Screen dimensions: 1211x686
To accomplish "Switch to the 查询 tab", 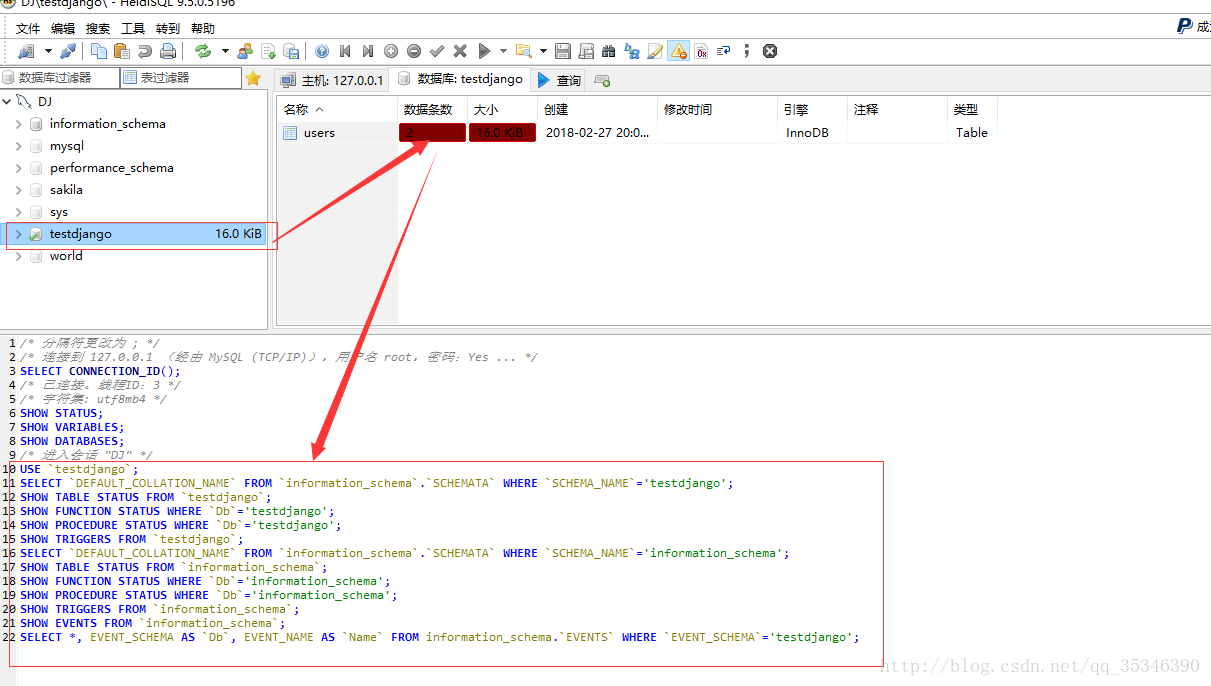I will coord(559,80).
